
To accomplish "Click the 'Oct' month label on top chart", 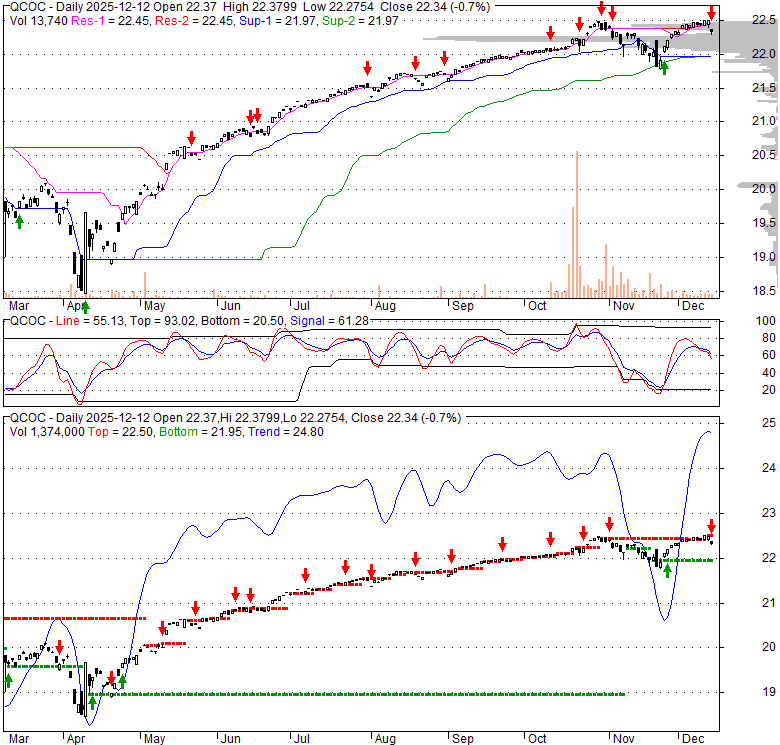I will click(537, 306).
